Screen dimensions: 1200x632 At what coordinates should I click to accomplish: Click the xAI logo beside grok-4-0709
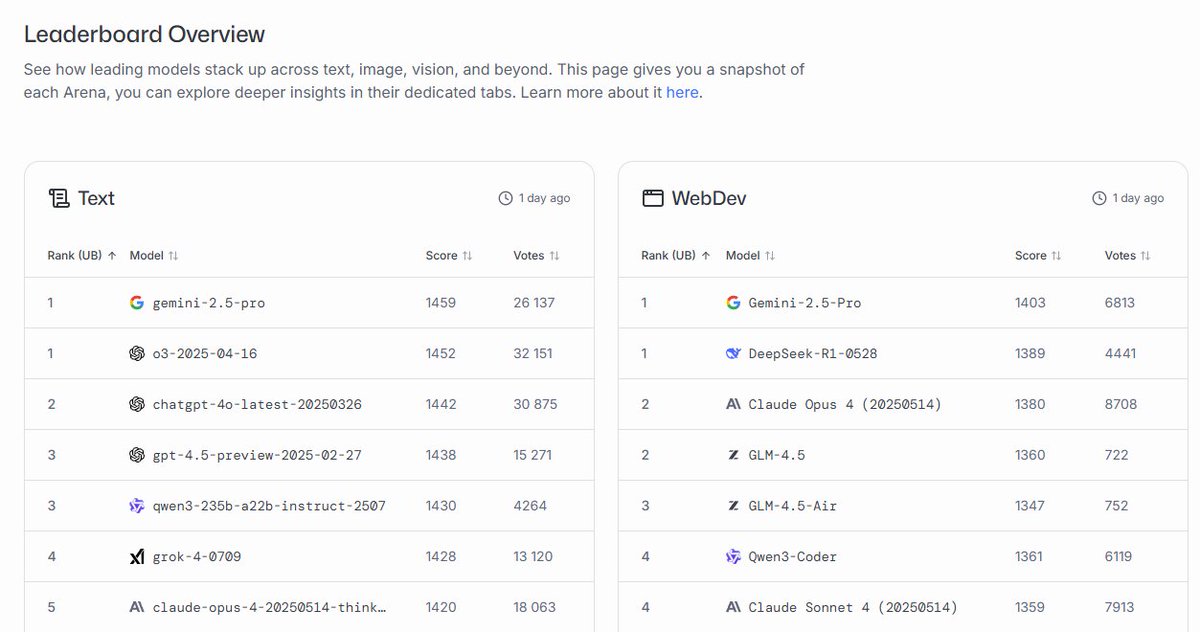tap(137, 556)
